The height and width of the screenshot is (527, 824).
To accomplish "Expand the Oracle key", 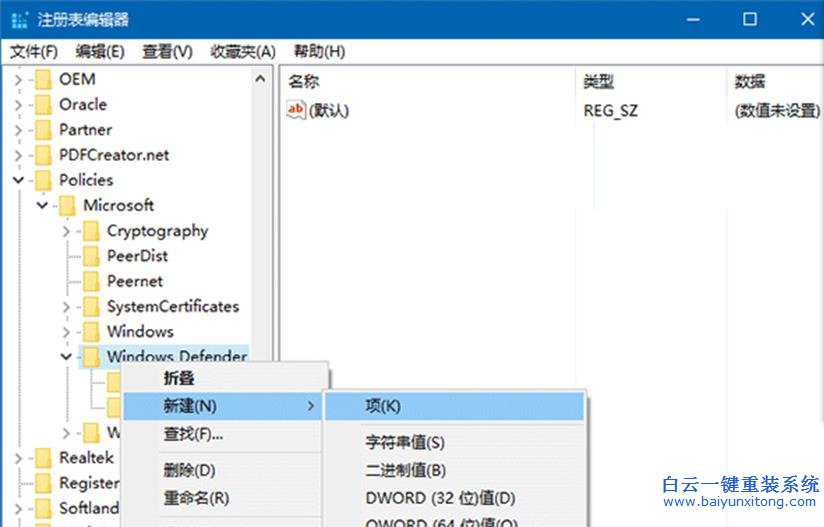I will click(18, 105).
